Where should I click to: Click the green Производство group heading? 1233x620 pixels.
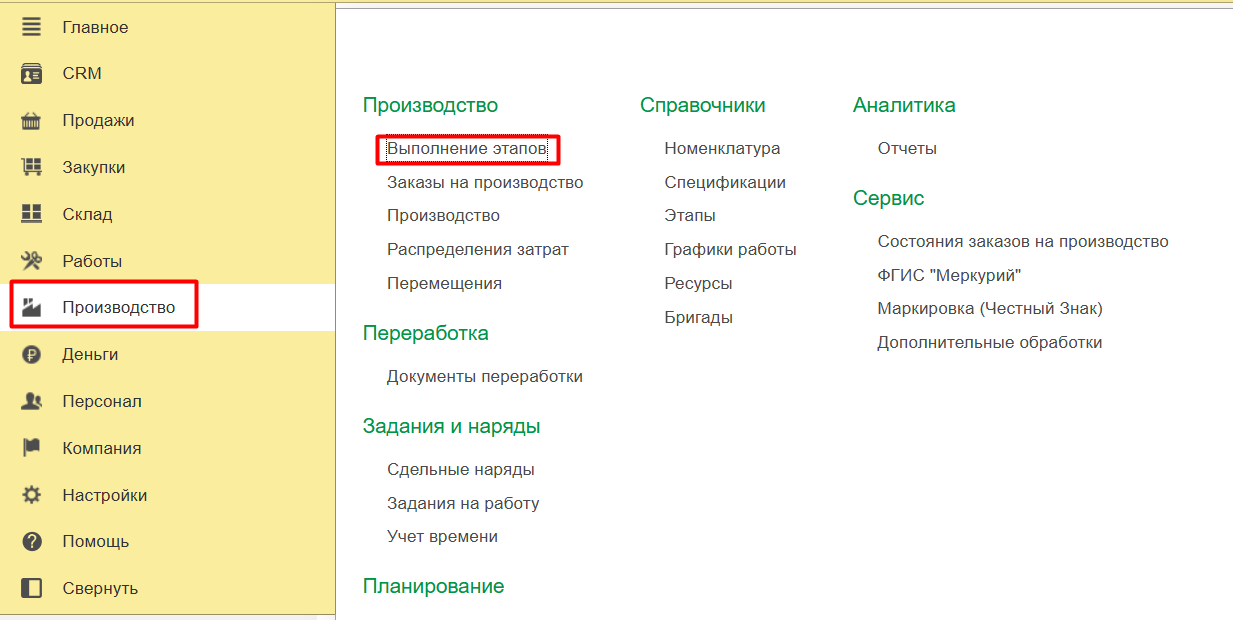430,105
